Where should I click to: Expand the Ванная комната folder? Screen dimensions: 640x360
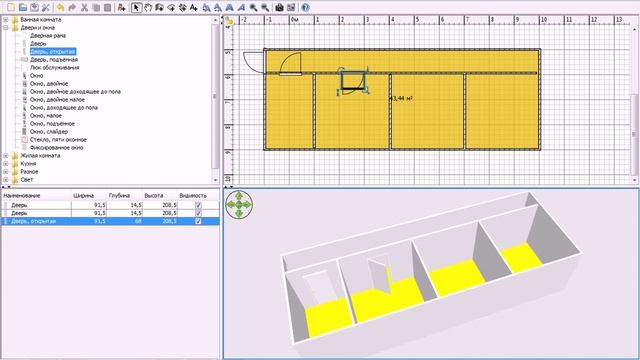tap(6, 20)
